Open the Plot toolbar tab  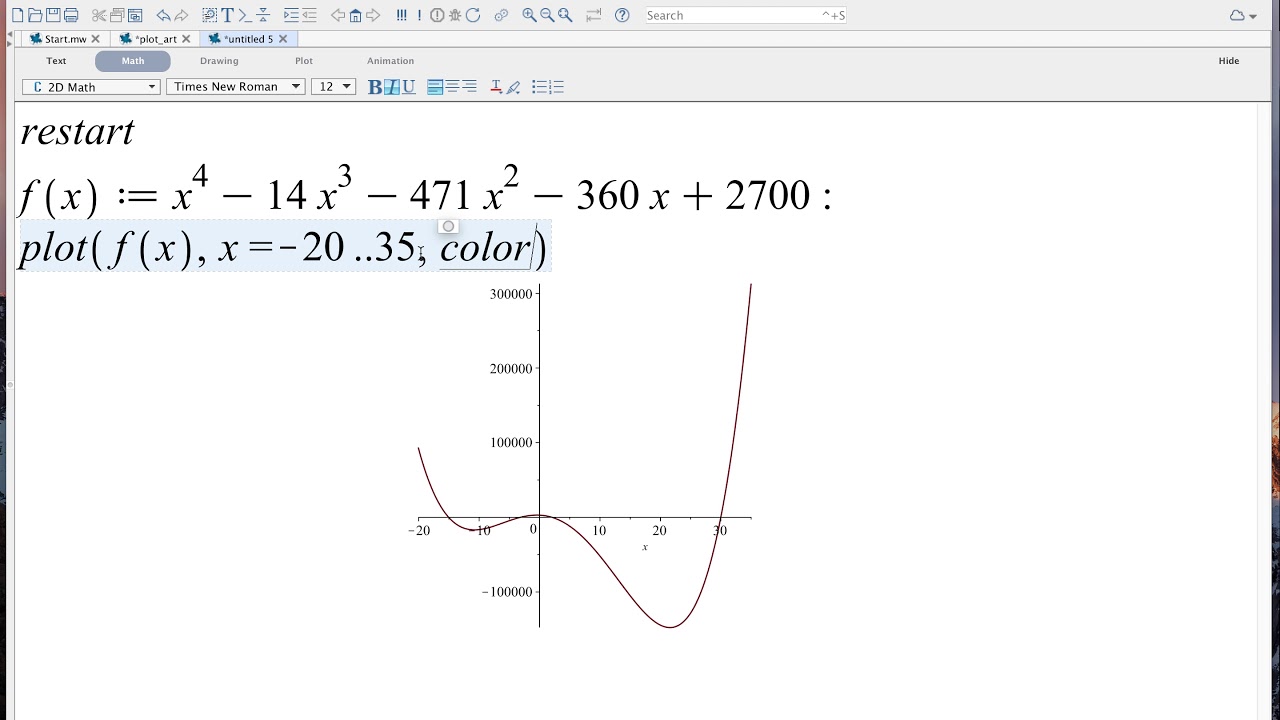coord(304,61)
